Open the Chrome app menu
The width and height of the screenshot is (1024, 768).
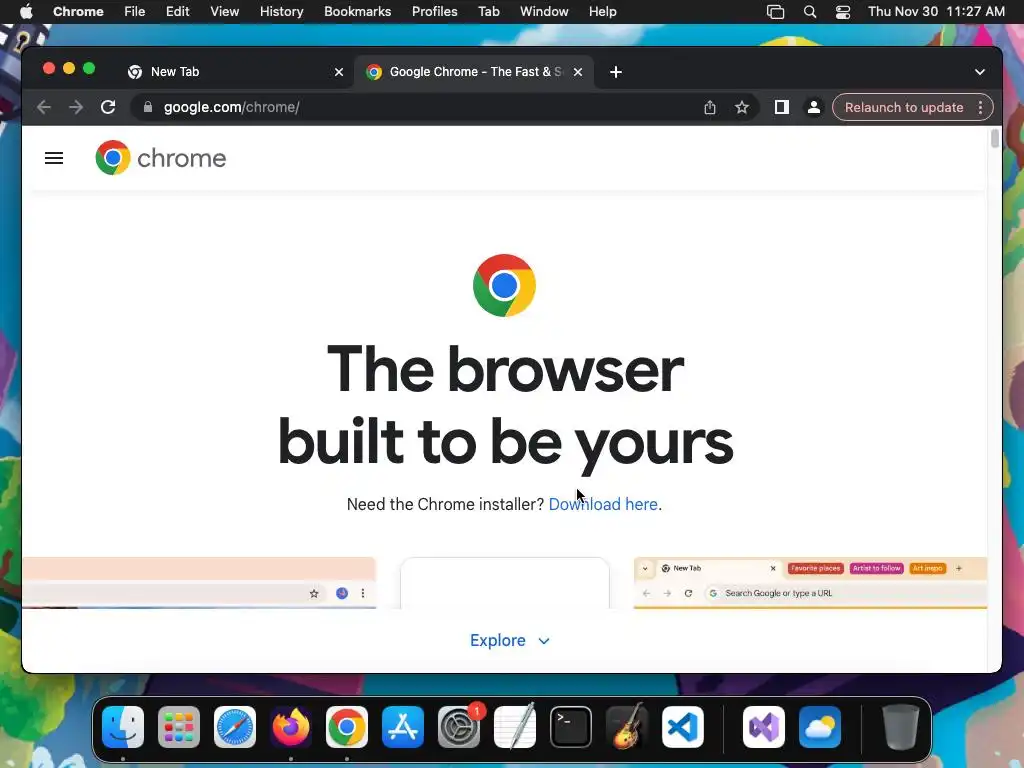(x=78, y=12)
